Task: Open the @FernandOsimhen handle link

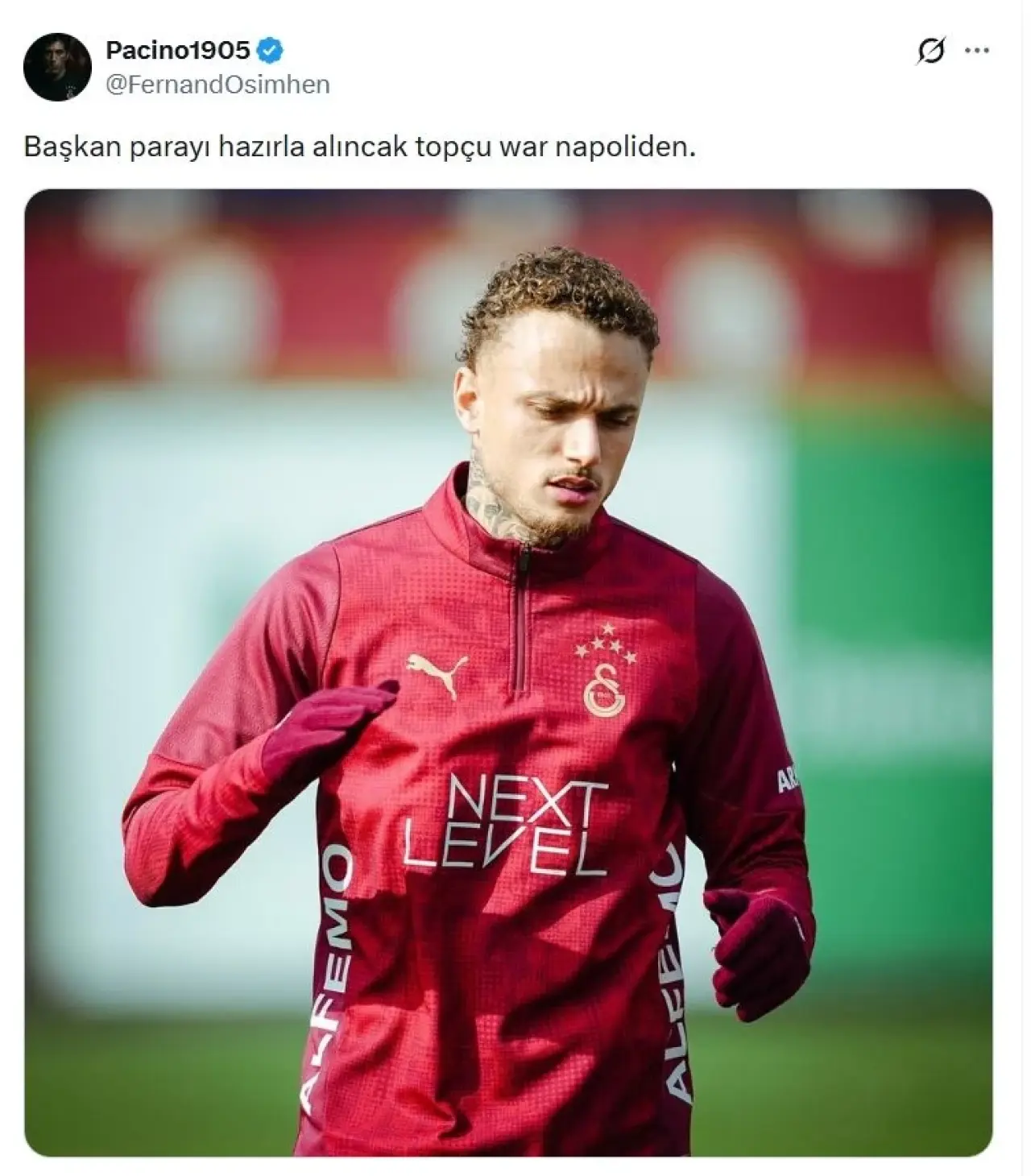Action: click(217, 85)
